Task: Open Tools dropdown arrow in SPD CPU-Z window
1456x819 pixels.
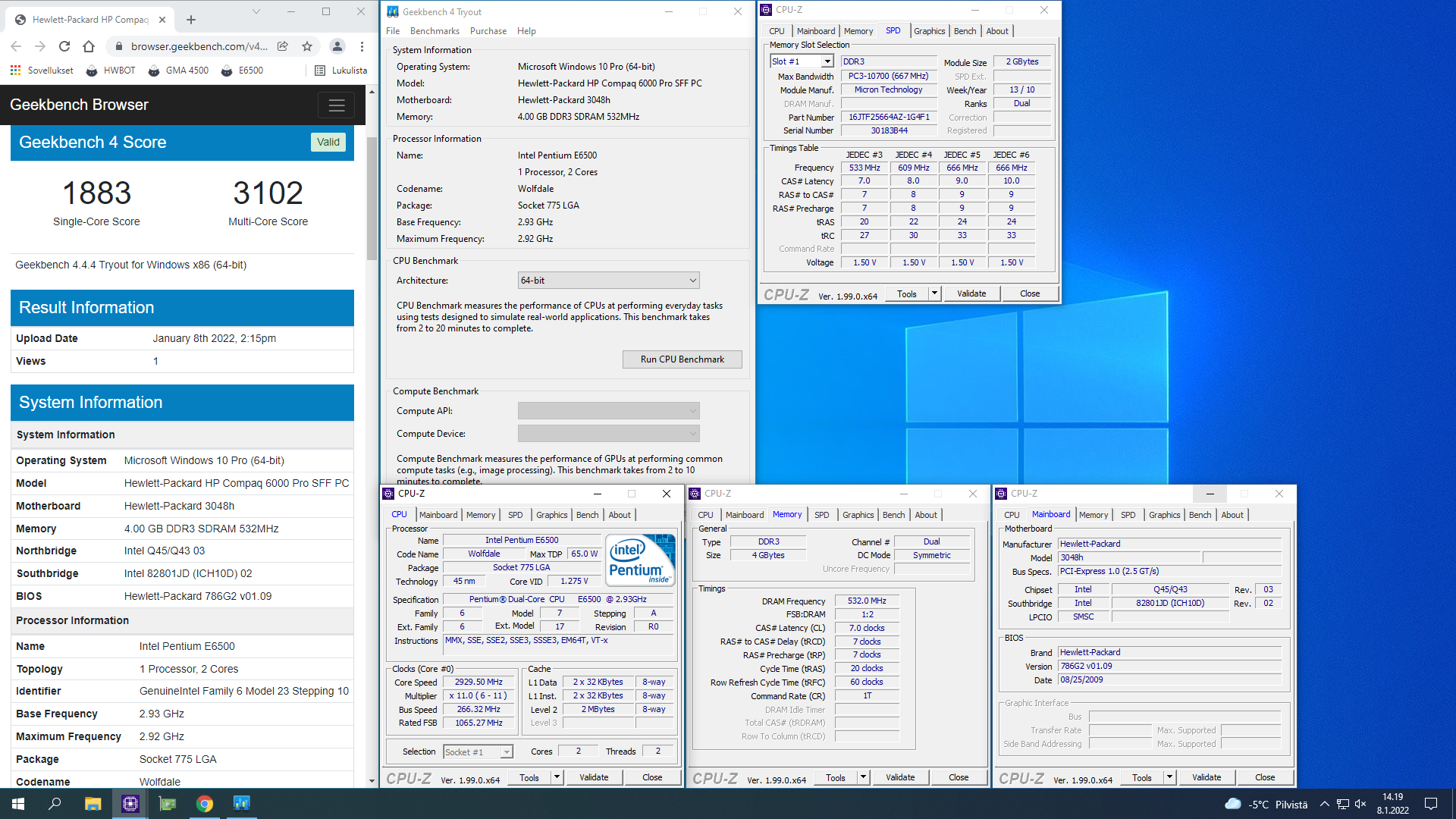Action: click(934, 293)
